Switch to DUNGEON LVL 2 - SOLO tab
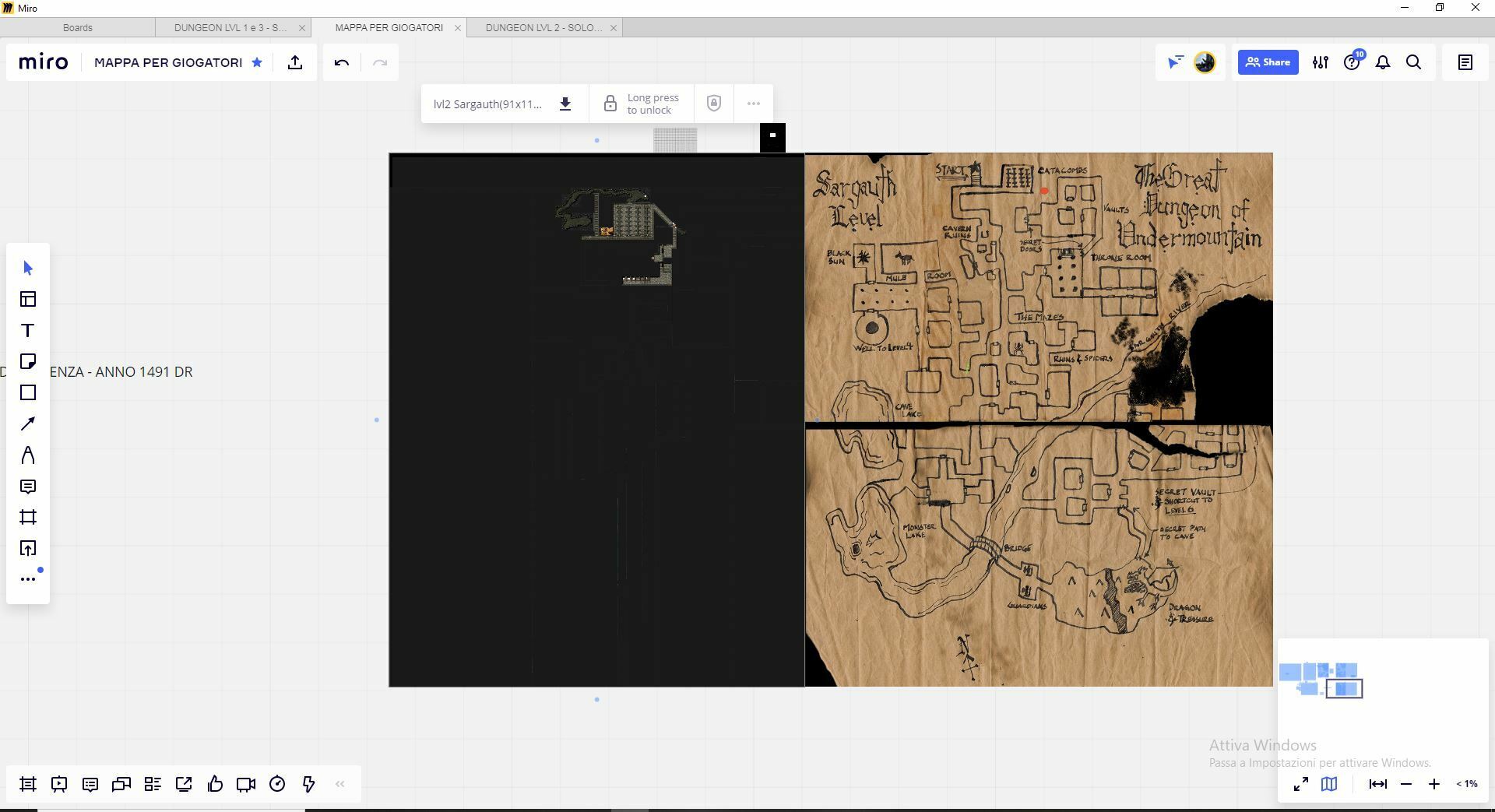This screenshot has width=1495, height=812. pyautogui.click(x=543, y=27)
